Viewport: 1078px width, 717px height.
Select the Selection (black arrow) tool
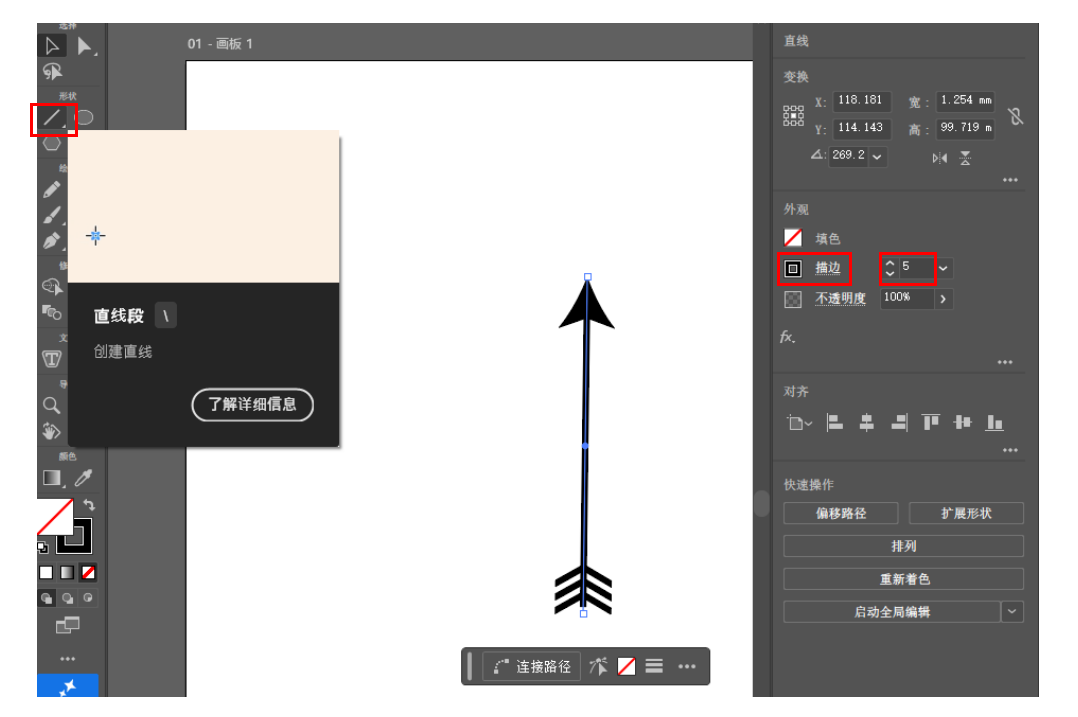tap(52, 46)
